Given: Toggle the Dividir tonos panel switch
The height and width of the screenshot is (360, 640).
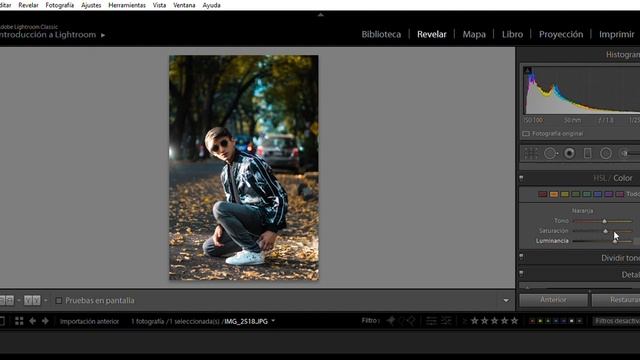Looking at the screenshot, I should point(521,257).
